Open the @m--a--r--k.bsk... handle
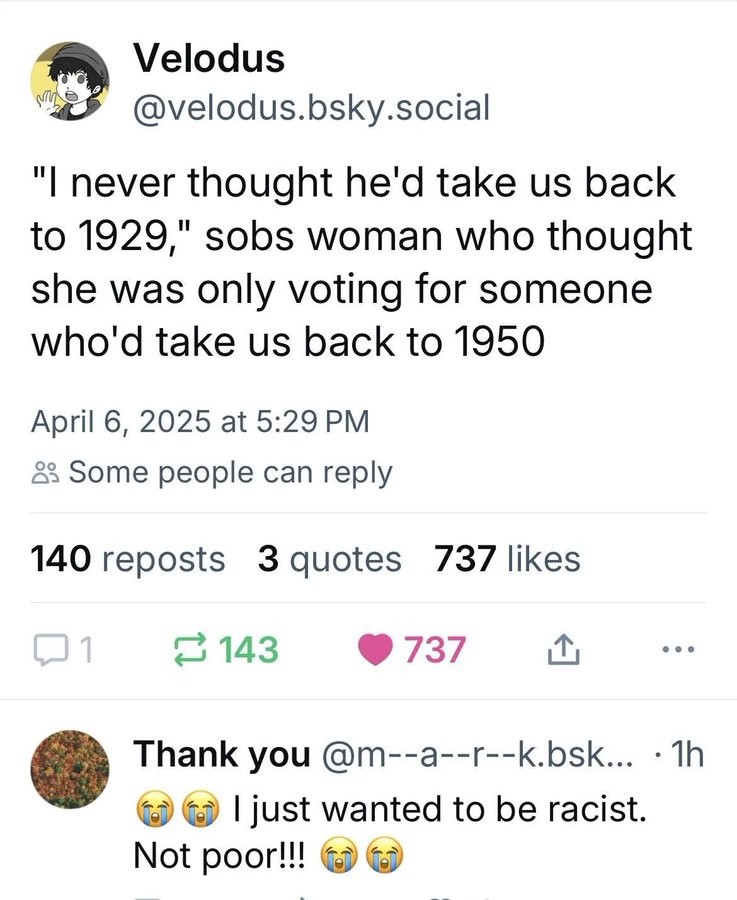The width and height of the screenshot is (737, 900). click(478, 754)
